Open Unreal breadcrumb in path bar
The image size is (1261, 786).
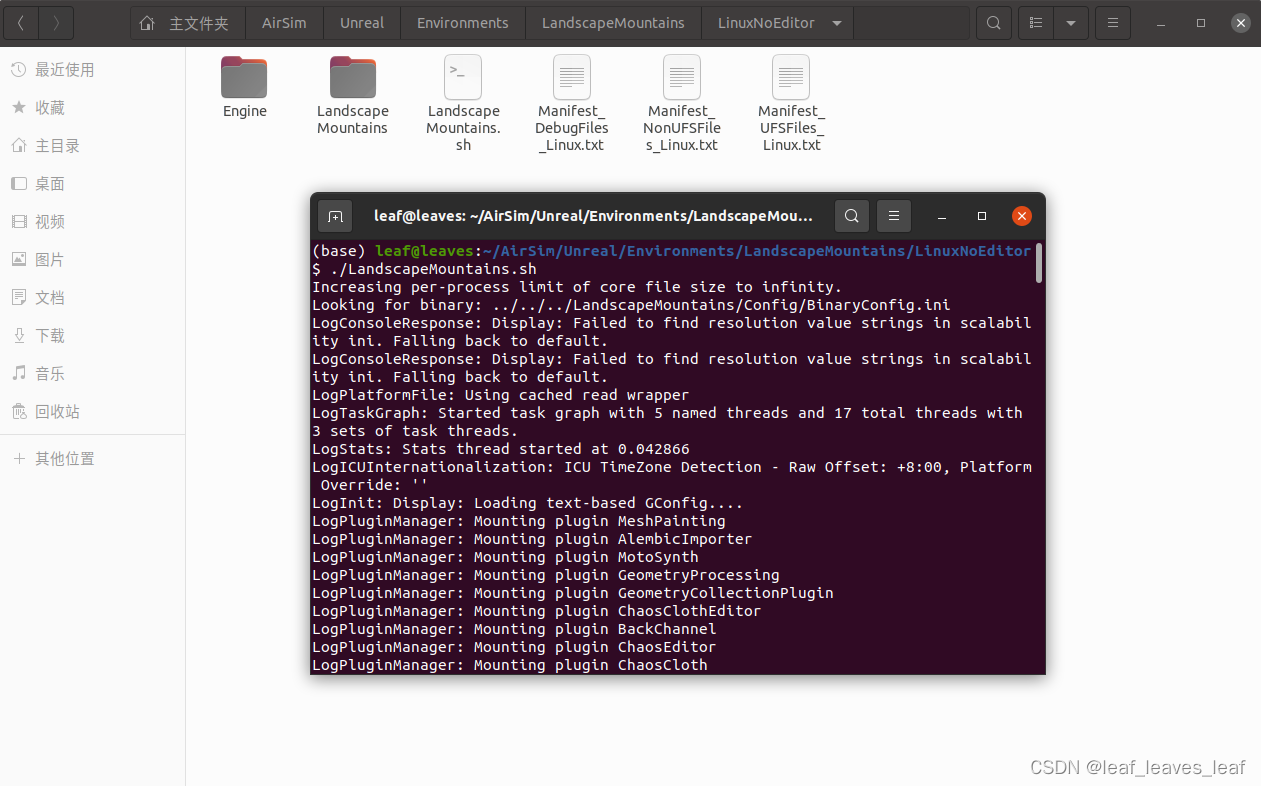pyautogui.click(x=362, y=23)
